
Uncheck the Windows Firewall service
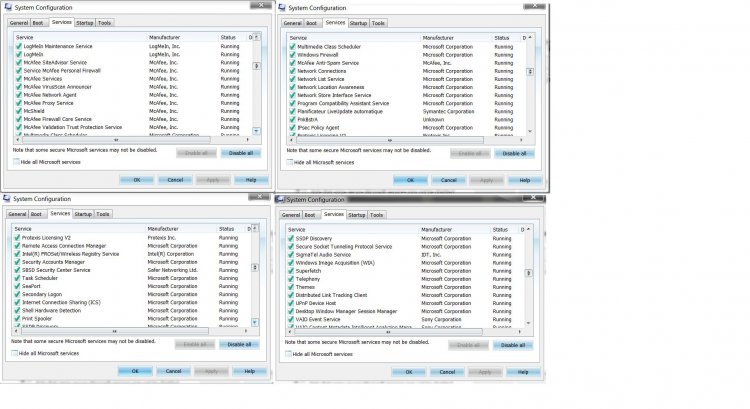292,55
